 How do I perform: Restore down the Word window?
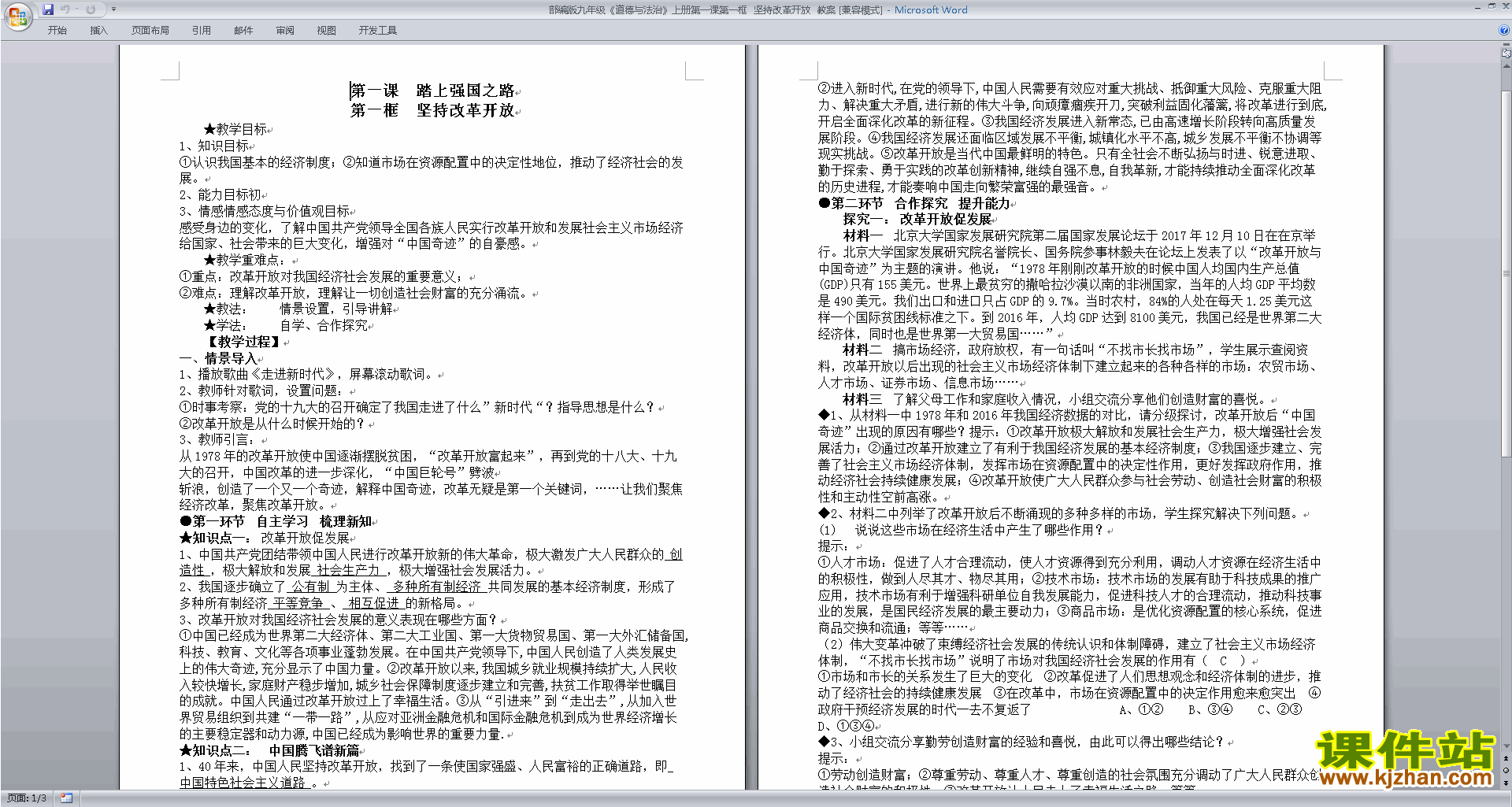click(x=1492, y=6)
